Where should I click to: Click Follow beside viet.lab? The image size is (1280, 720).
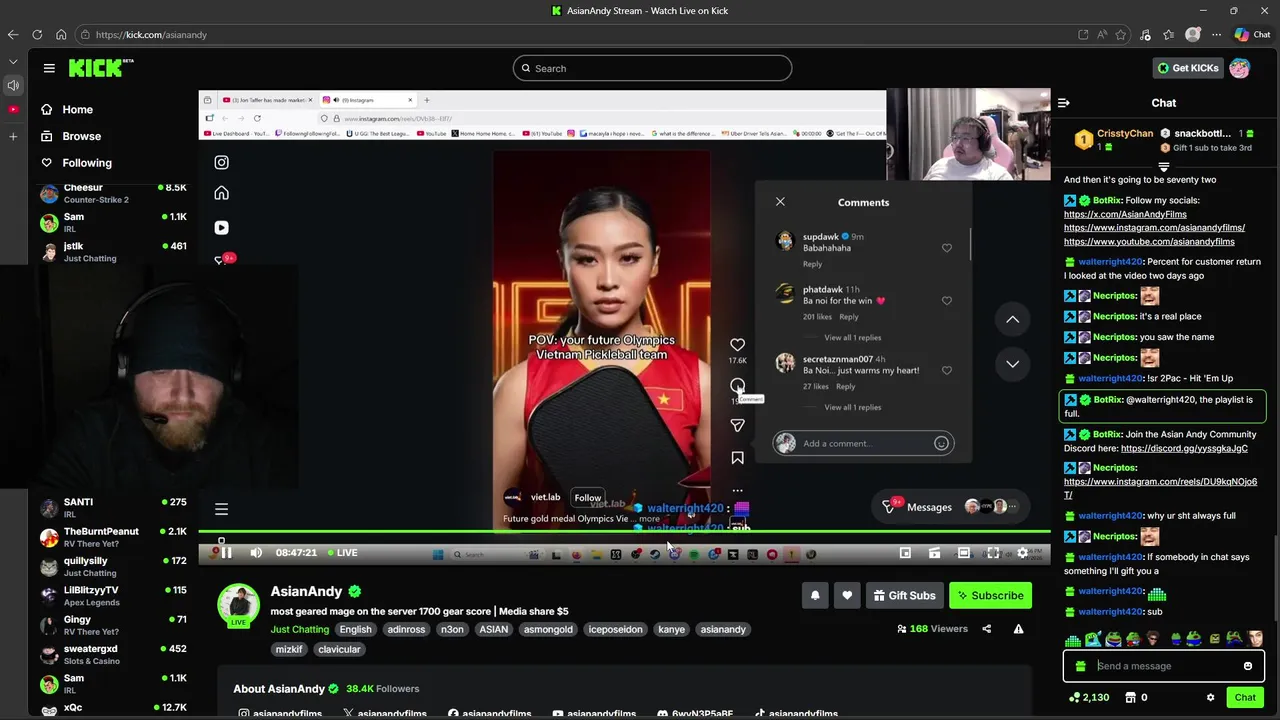click(588, 498)
